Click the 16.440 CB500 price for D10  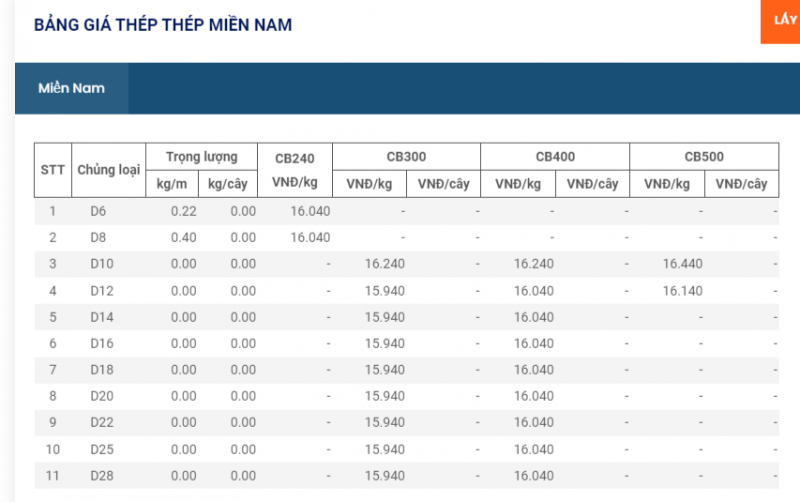point(683,264)
